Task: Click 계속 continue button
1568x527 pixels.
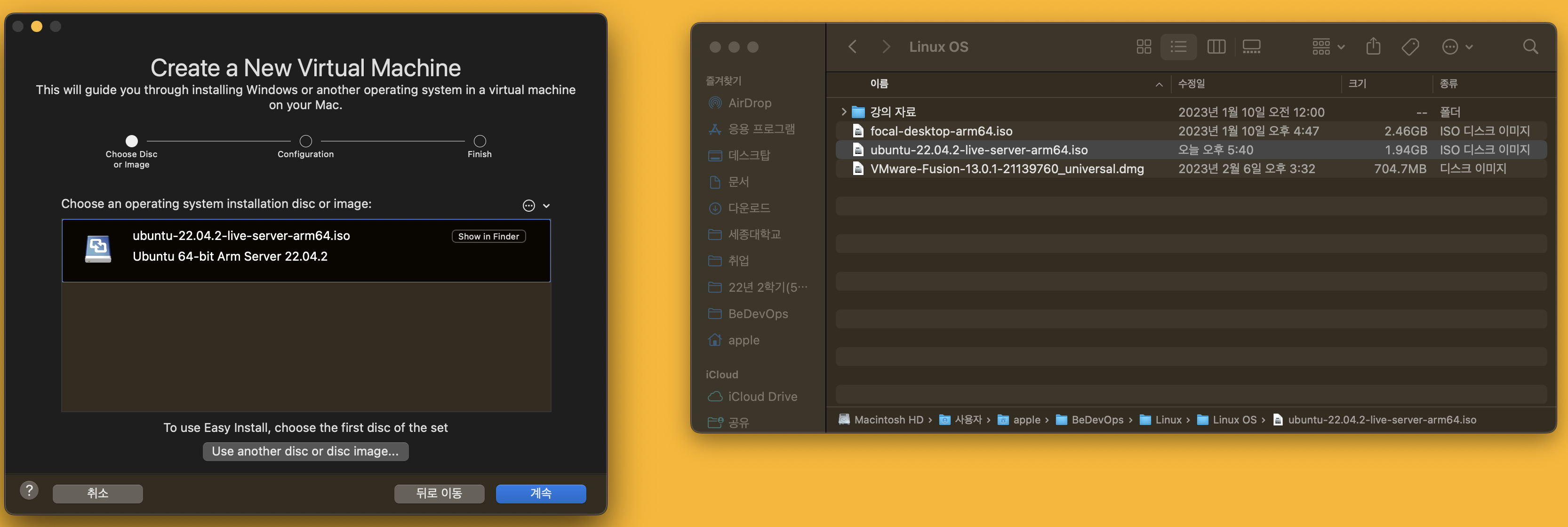Action: click(x=541, y=494)
